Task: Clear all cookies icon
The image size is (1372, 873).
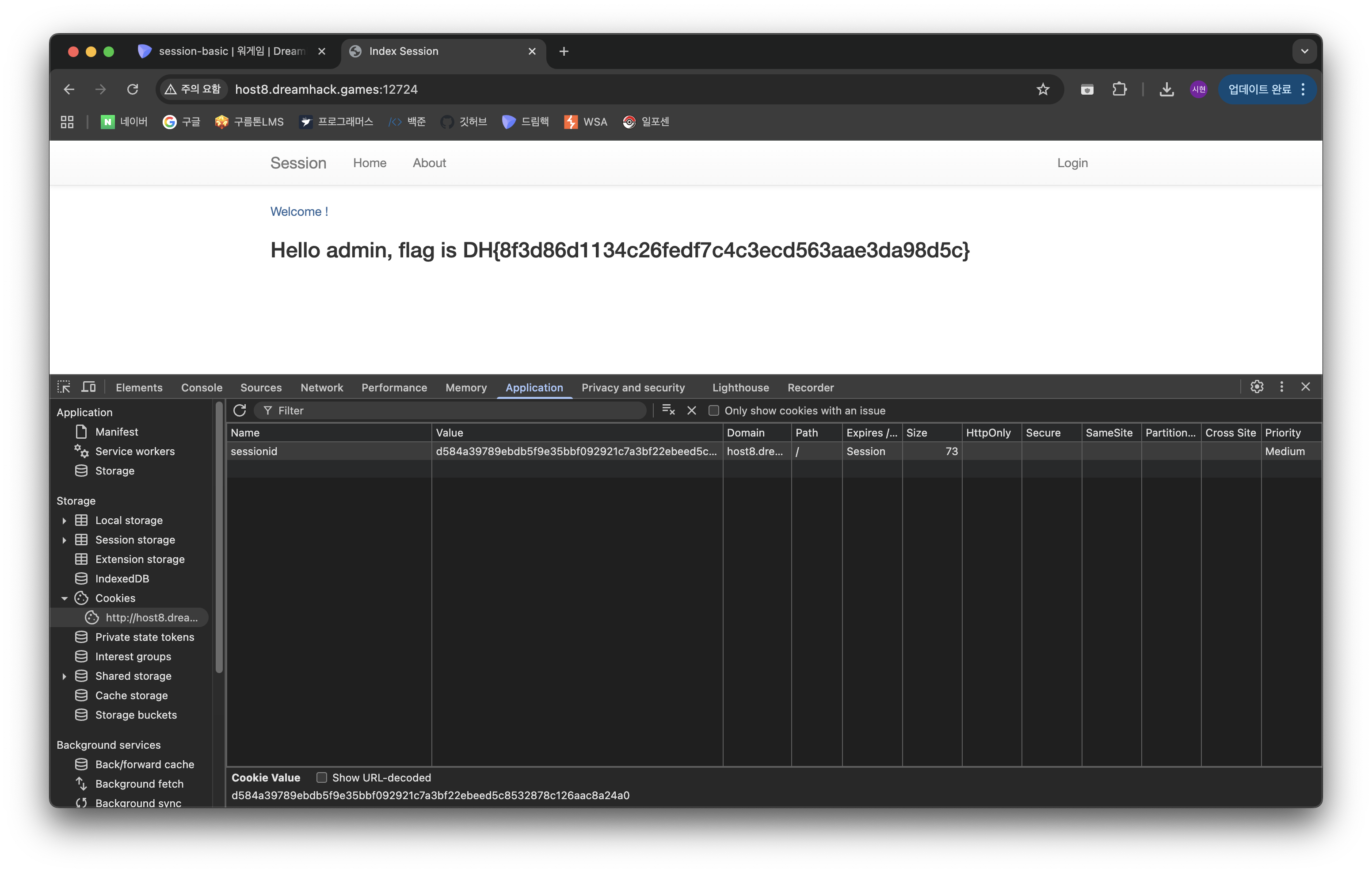Action: coord(668,410)
